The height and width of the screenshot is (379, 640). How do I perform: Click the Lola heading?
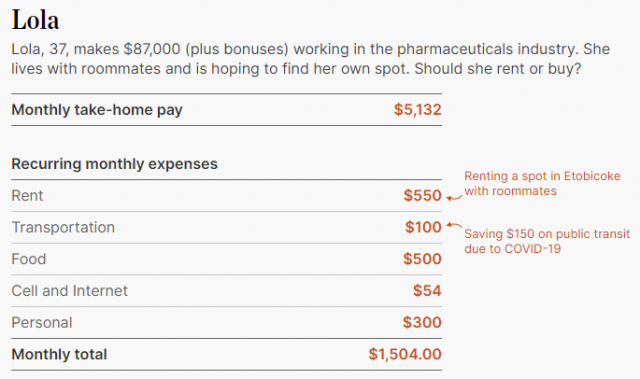pos(35,20)
